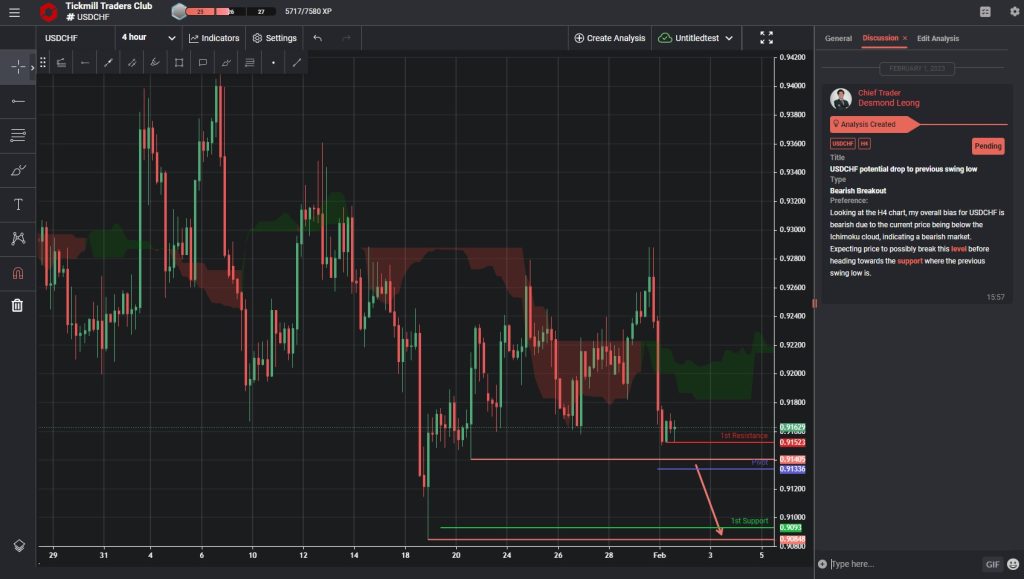Click the fullscreen chart icon
The width and height of the screenshot is (1024, 579).
pos(766,37)
